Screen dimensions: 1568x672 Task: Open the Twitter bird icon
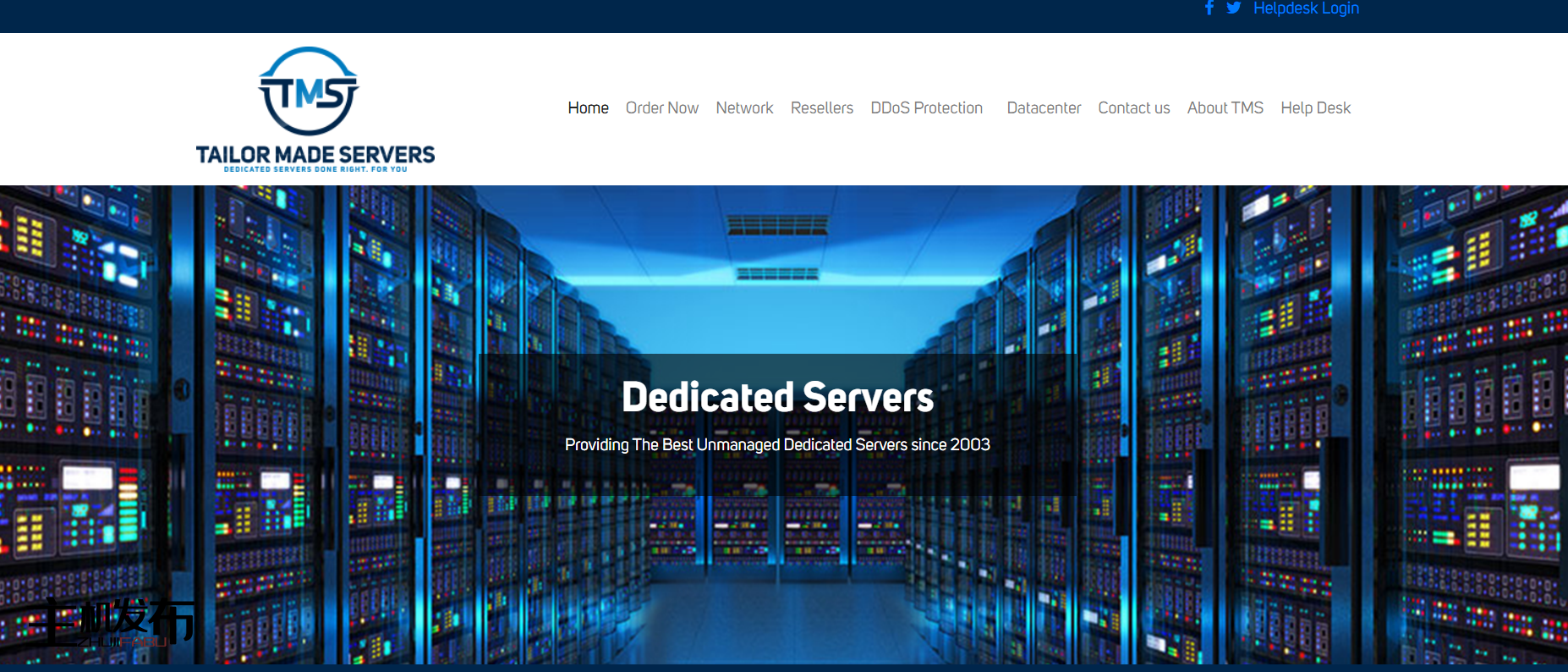pos(1234,8)
